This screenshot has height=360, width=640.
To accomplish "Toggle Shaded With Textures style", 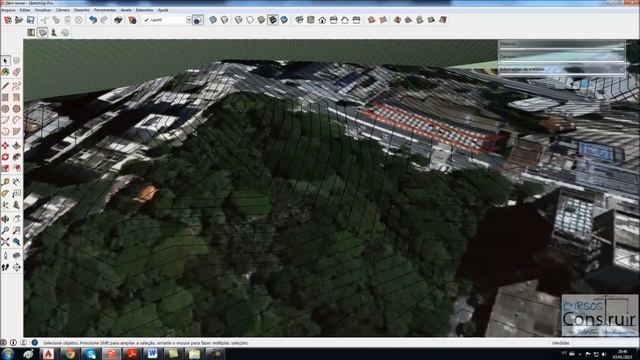I will (x=273, y=20).
